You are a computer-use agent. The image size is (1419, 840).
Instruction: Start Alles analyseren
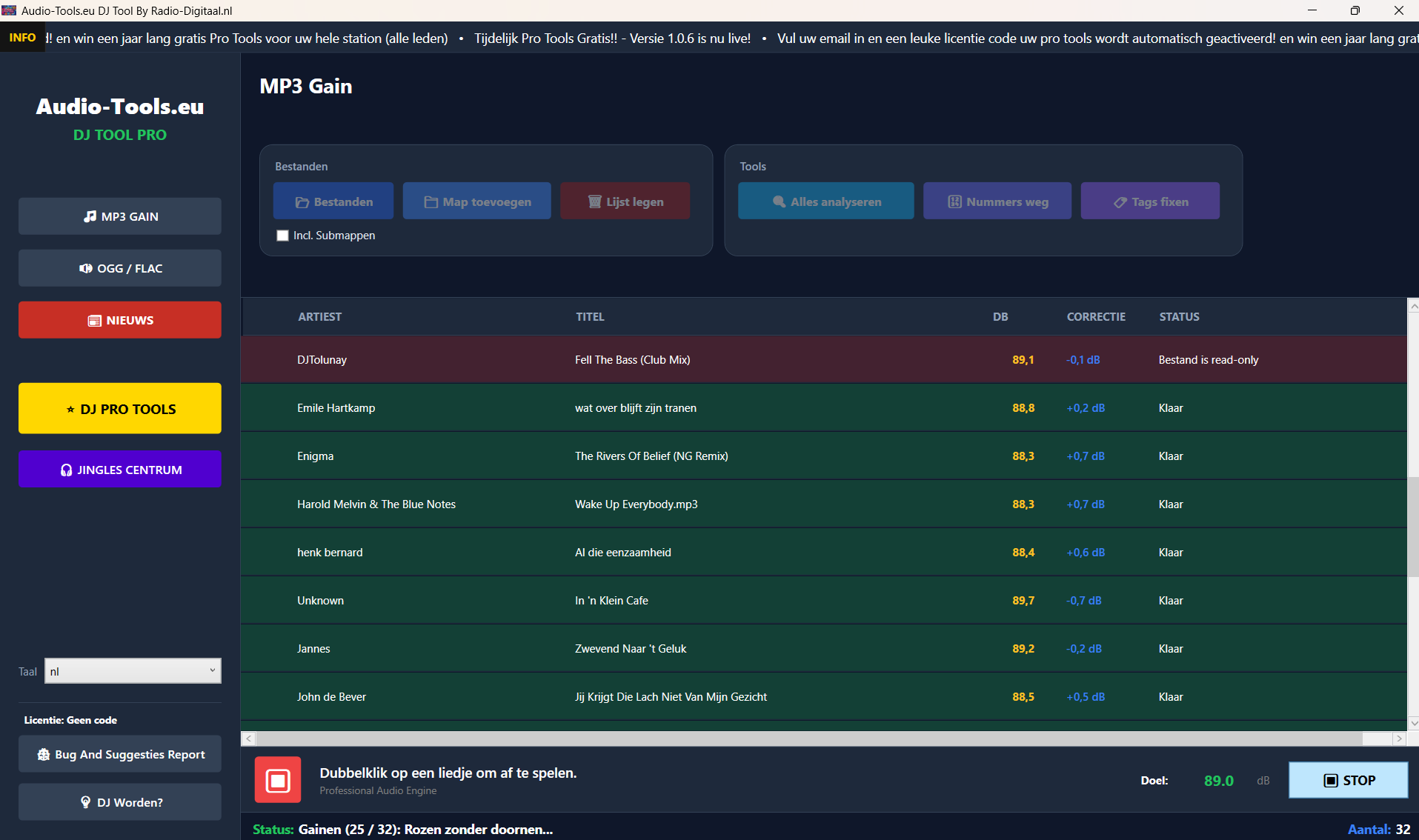826,201
